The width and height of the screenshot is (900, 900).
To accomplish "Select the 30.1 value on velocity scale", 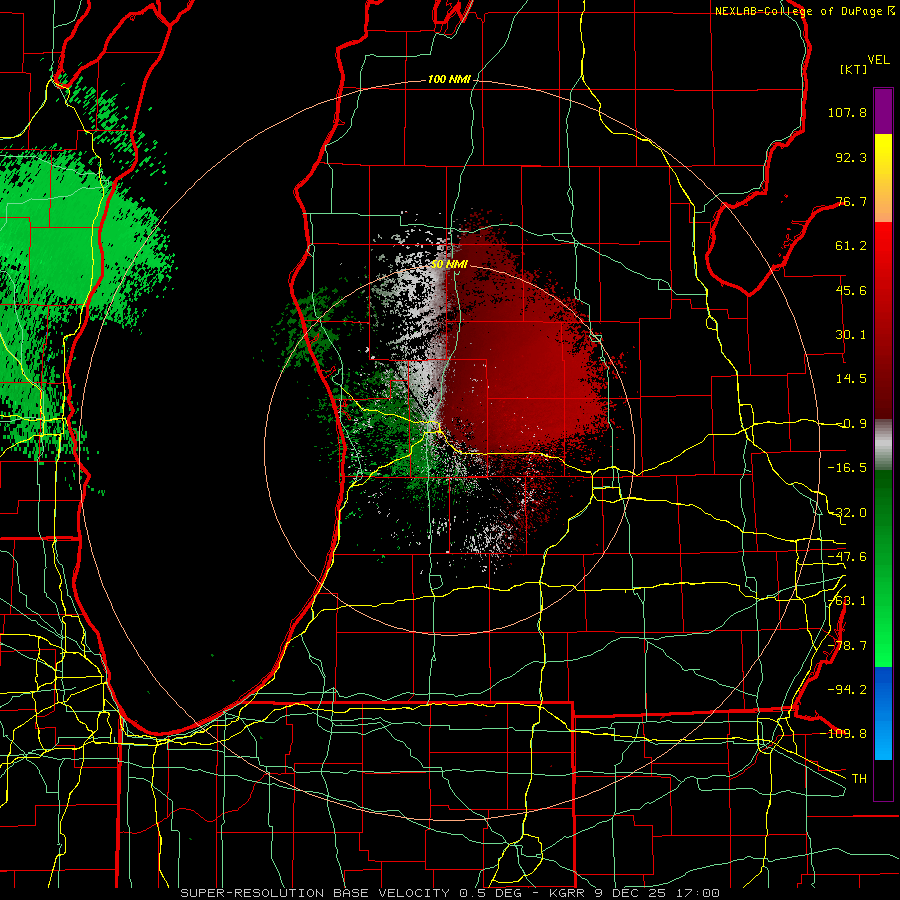I will click(x=851, y=335).
